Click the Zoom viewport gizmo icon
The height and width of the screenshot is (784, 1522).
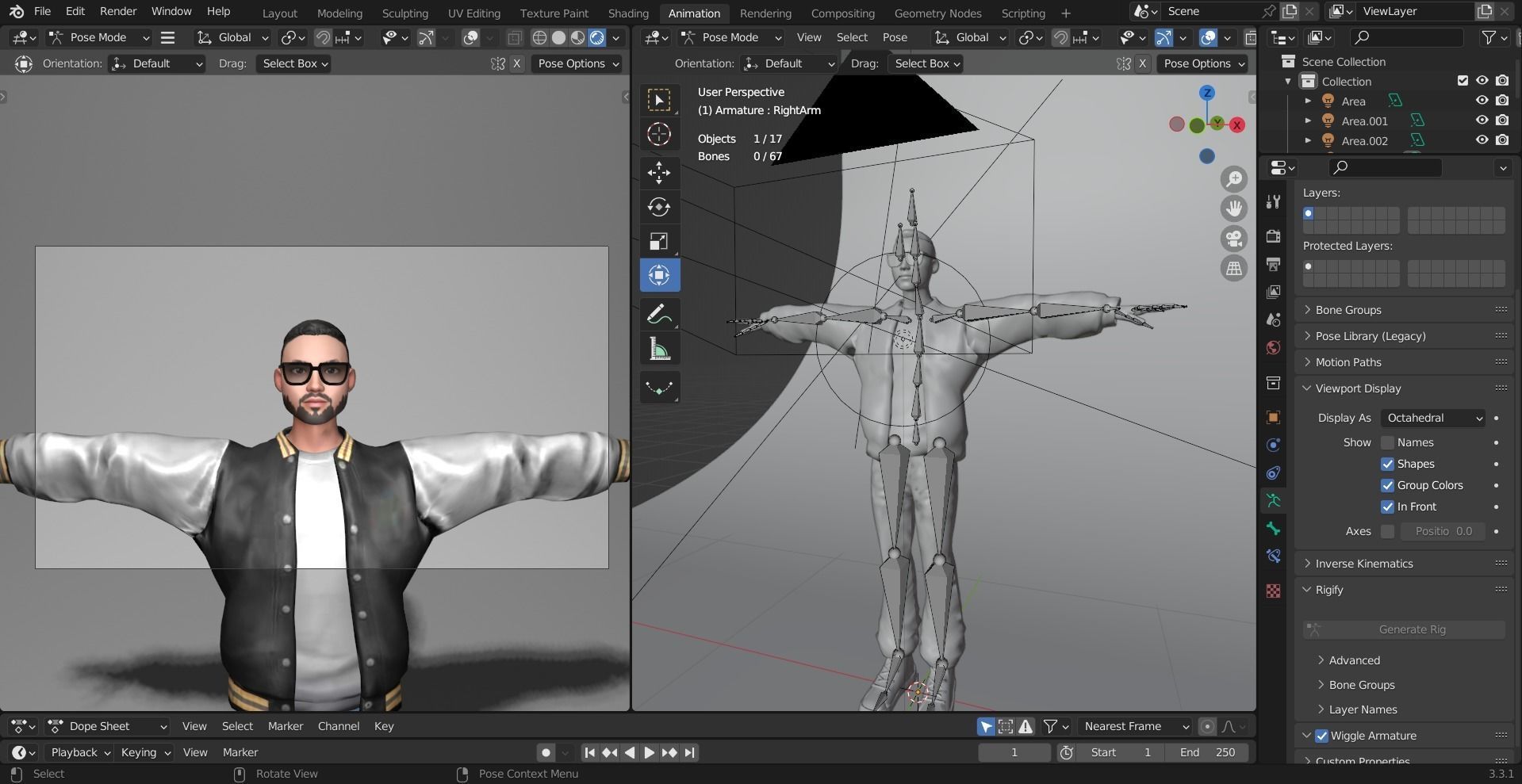[x=1233, y=179]
